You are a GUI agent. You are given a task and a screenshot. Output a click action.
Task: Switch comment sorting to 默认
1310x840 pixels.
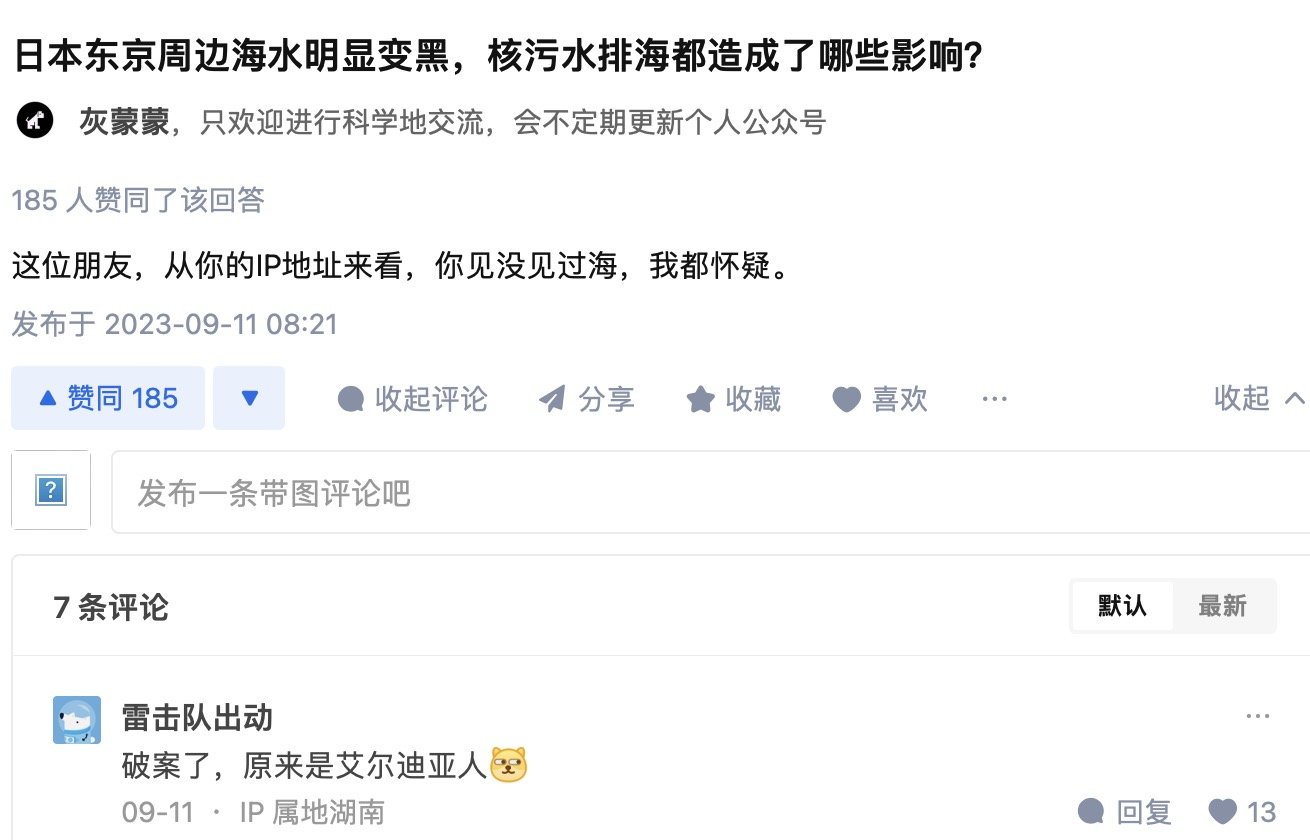coord(1122,606)
